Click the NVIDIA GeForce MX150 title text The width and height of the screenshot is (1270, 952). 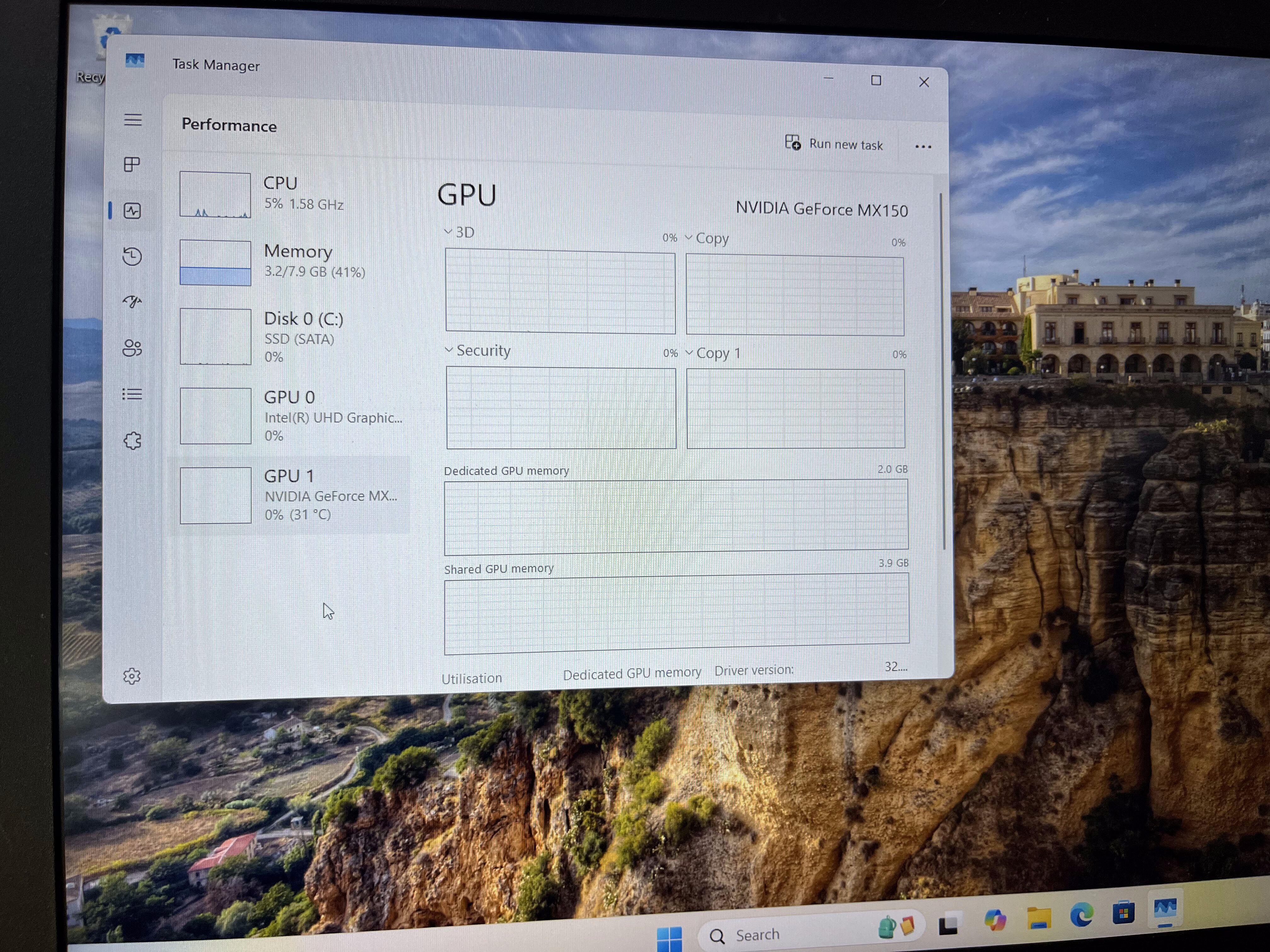(x=821, y=209)
